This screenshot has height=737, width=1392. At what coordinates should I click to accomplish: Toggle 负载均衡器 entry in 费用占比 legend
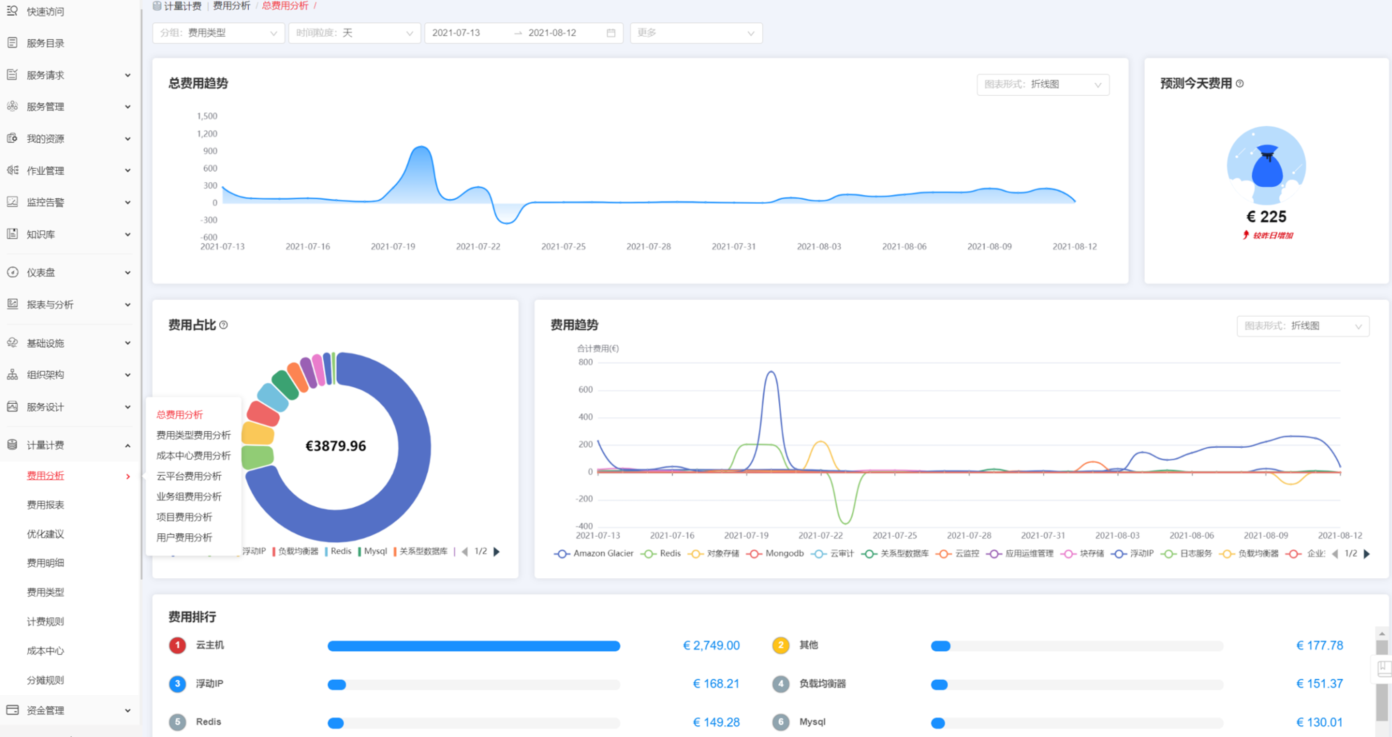(x=296, y=551)
